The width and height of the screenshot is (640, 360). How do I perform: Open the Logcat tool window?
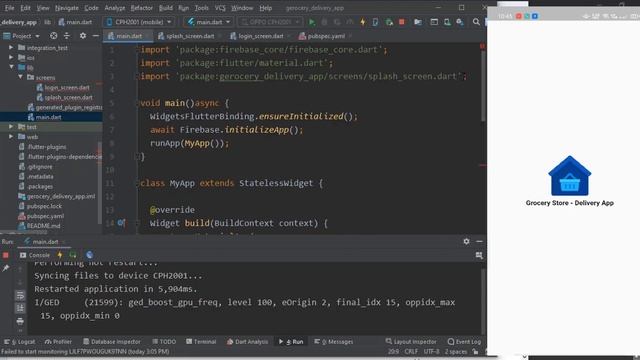click(x=20, y=342)
